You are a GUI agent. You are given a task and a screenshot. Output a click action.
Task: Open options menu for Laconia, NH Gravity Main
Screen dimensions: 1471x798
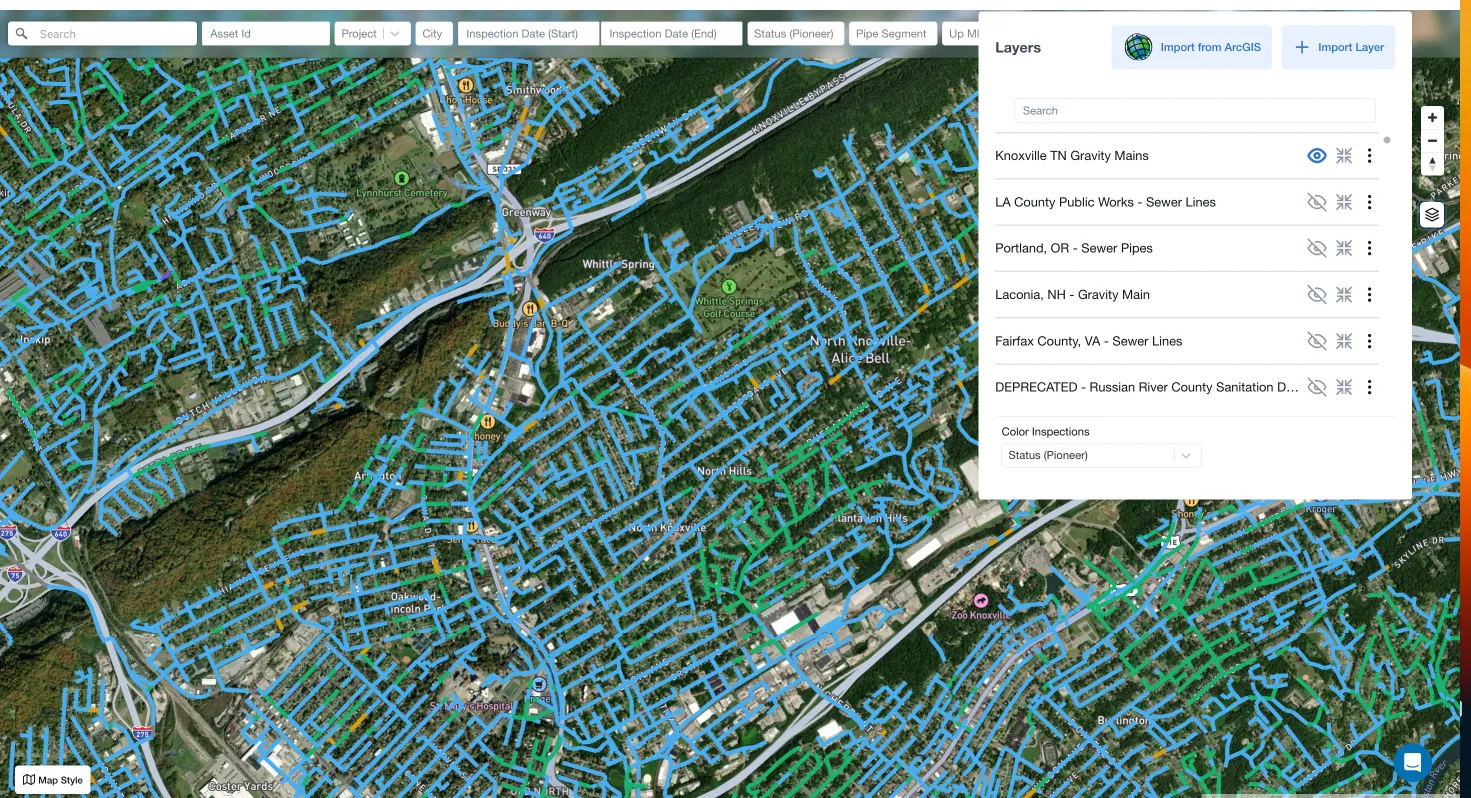coord(1370,295)
